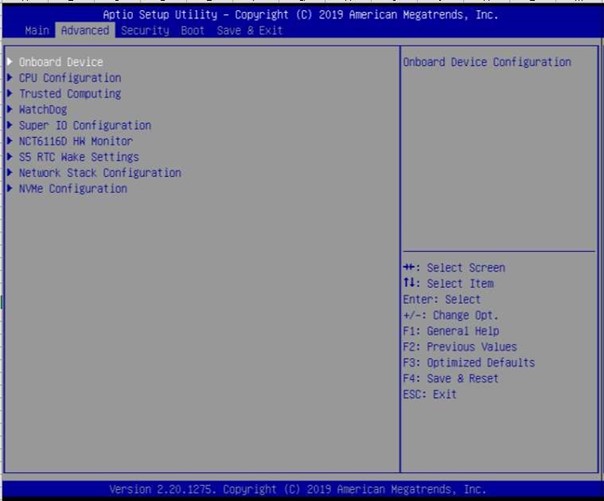604x501 pixels.
Task: Click the F1: General Help hint
Action: 450,331
